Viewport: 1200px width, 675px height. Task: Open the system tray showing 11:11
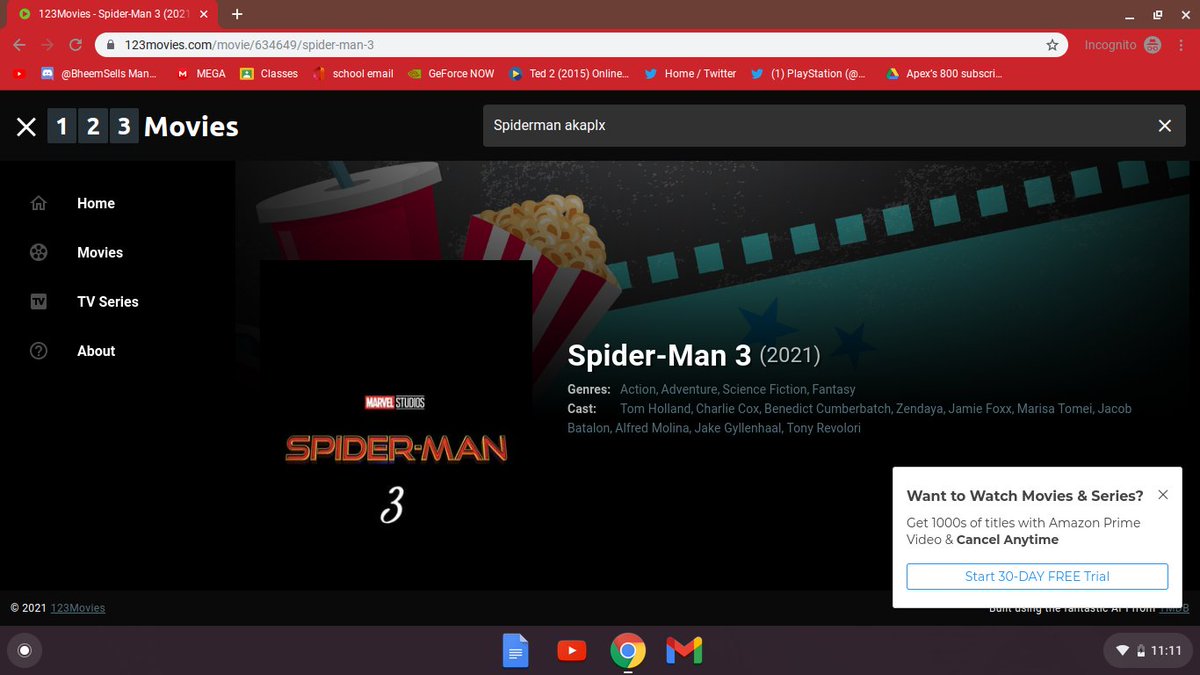click(x=1149, y=651)
